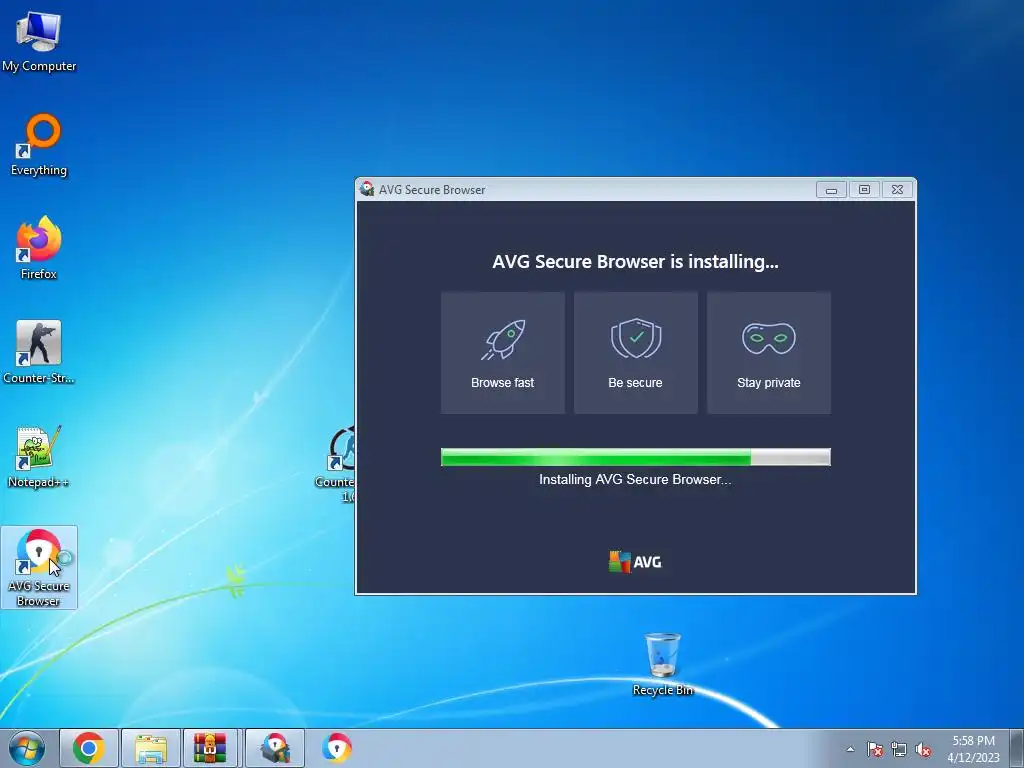Viewport: 1024px width, 768px height.
Task: Open the Action Center flag icon
Action: coord(875,749)
